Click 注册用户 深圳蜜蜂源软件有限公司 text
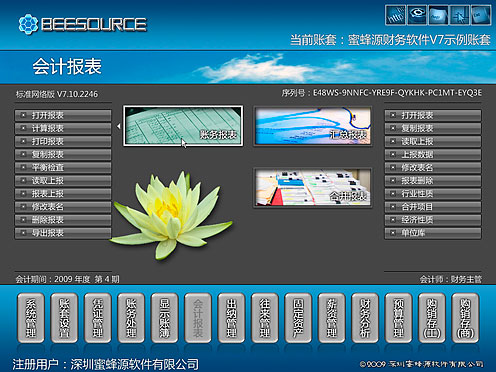This screenshot has width=496, height=372. click(106, 364)
